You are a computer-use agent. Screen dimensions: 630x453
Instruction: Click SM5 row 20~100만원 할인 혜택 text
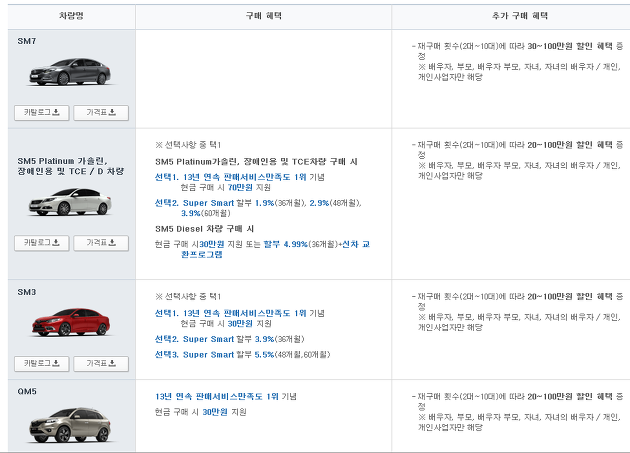570,145
